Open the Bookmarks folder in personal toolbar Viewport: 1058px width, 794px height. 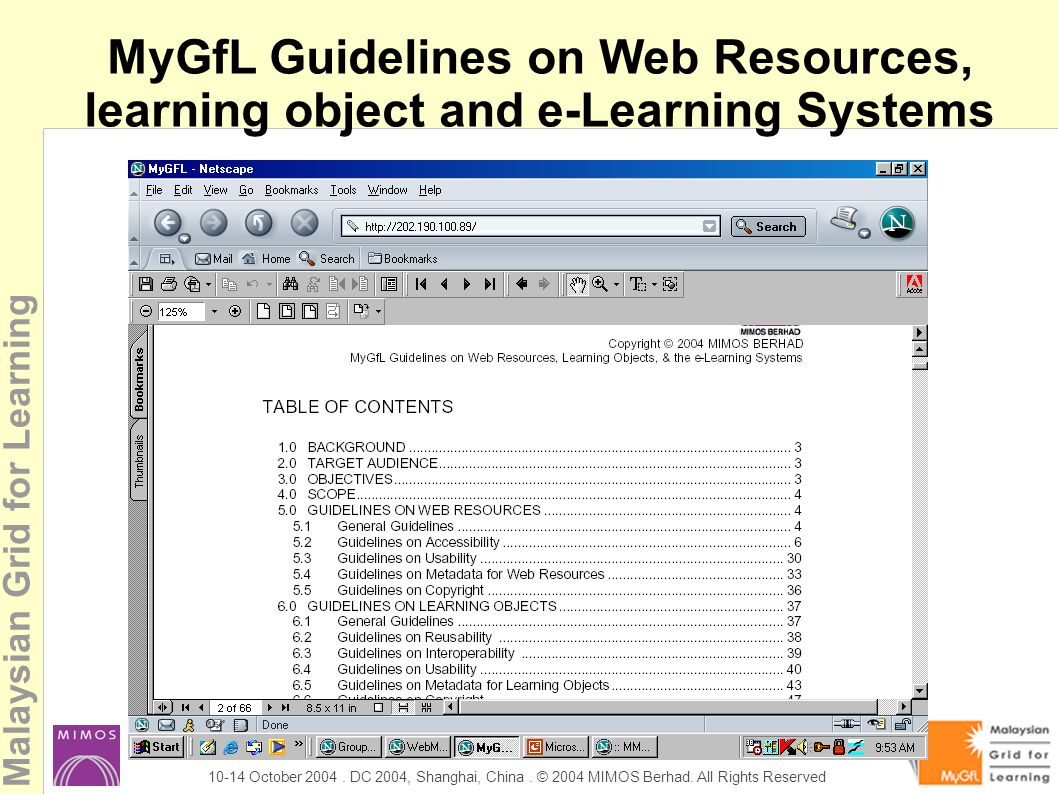click(403, 259)
